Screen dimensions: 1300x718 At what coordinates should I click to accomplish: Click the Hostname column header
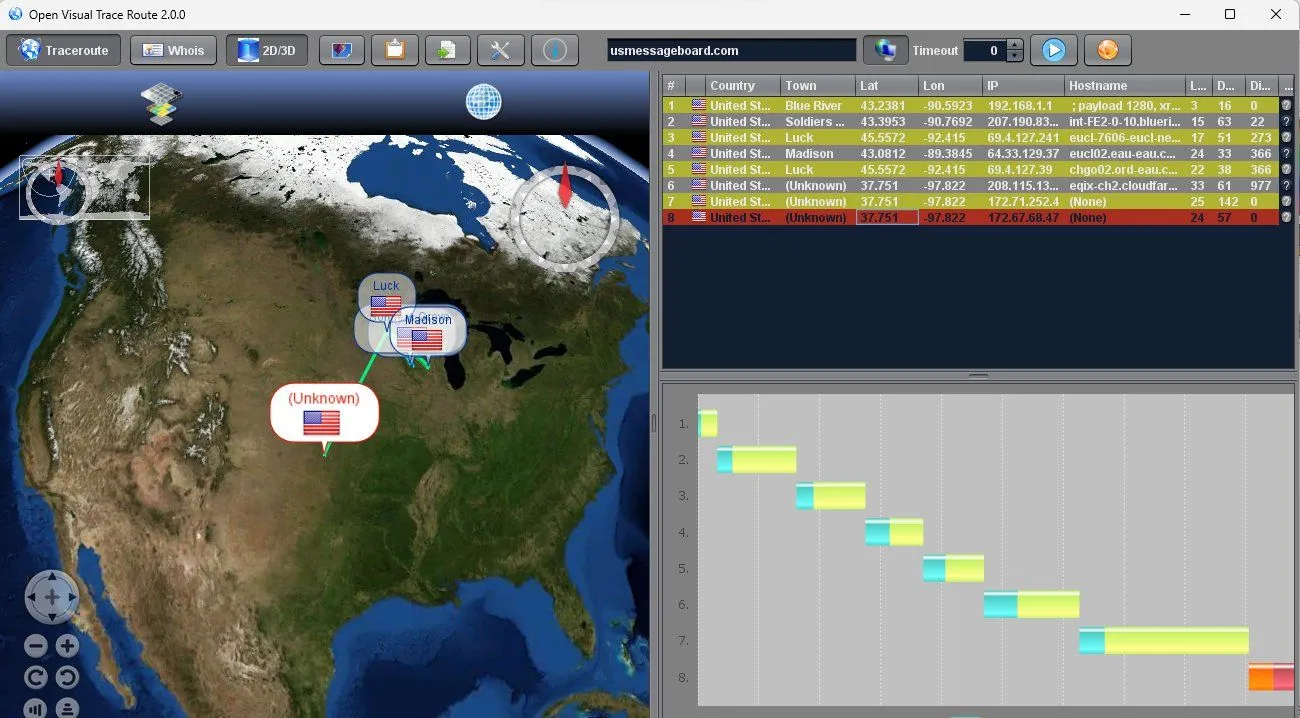1123,86
